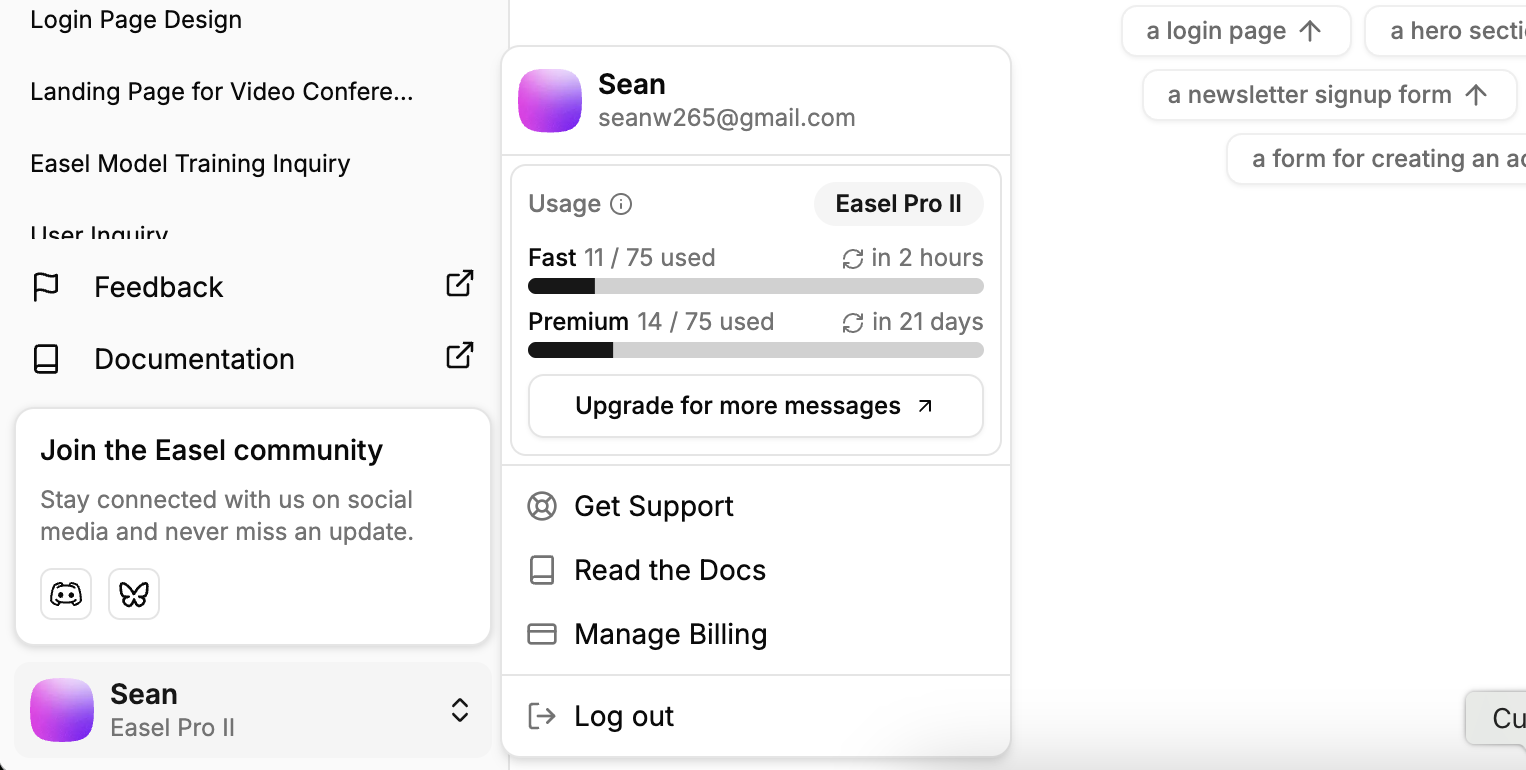1526x770 pixels.
Task: Click the Fast usage refresh icon
Action: [x=852, y=258]
